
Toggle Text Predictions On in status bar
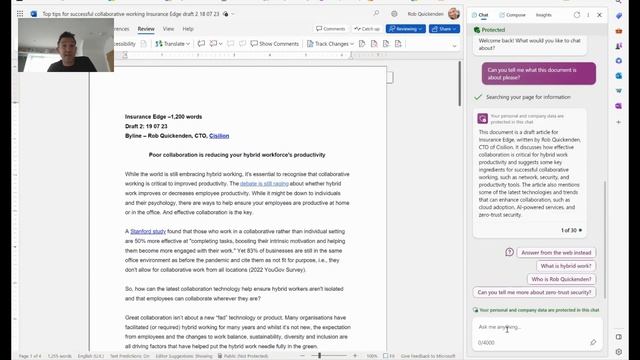pos(130,356)
